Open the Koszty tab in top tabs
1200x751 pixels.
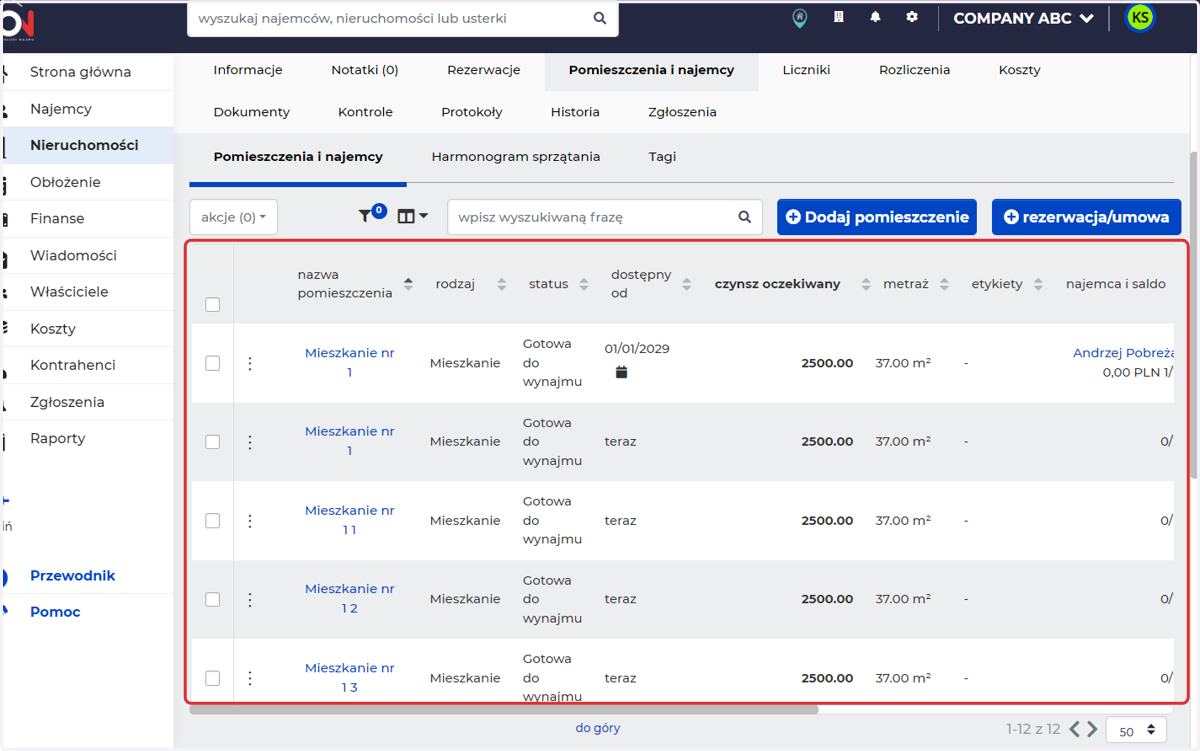point(1020,70)
